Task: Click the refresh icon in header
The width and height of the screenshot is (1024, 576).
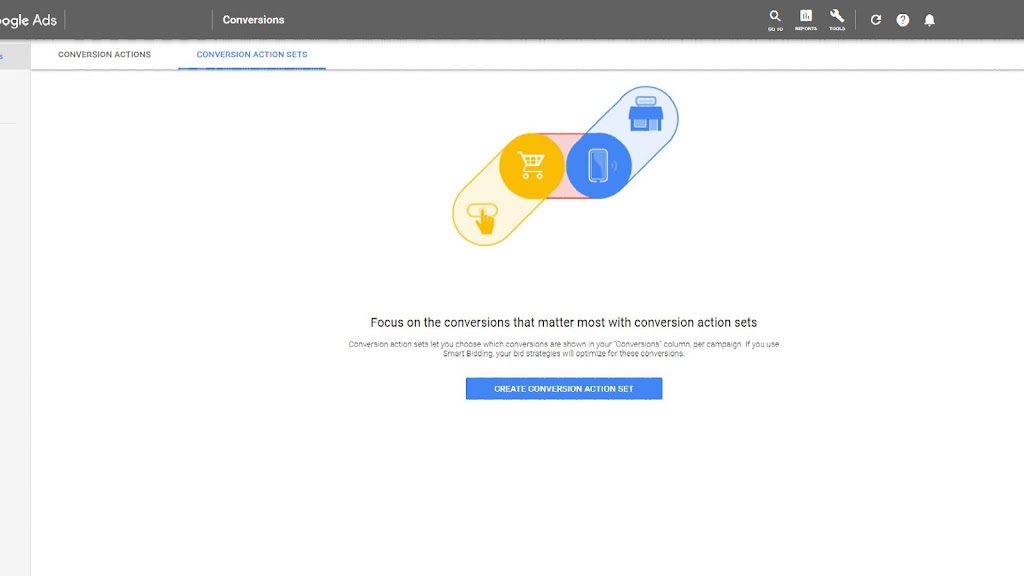Action: coord(876,20)
